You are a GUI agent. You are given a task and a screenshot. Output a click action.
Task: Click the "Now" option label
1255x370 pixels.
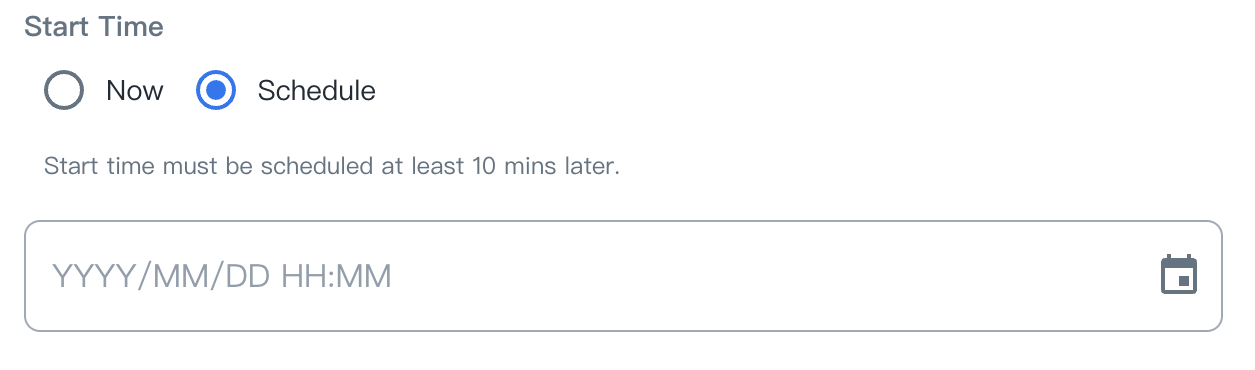[135, 91]
